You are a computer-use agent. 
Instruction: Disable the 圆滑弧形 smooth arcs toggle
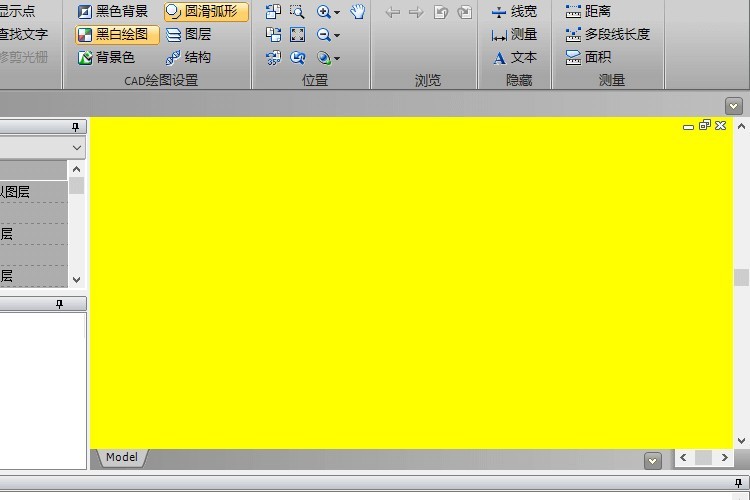[x=206, y=11]
